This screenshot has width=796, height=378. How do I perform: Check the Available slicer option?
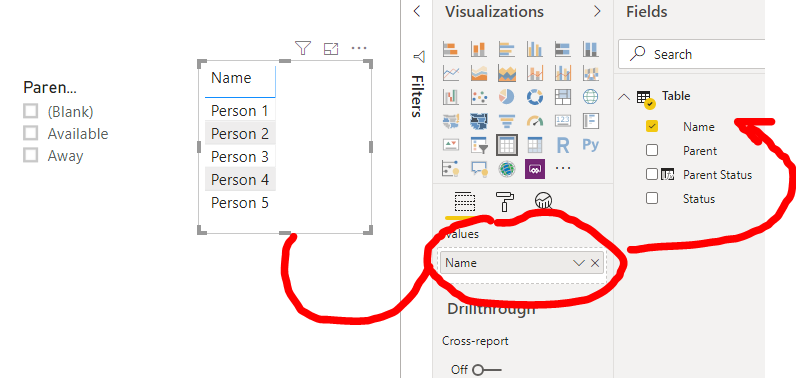30,133
